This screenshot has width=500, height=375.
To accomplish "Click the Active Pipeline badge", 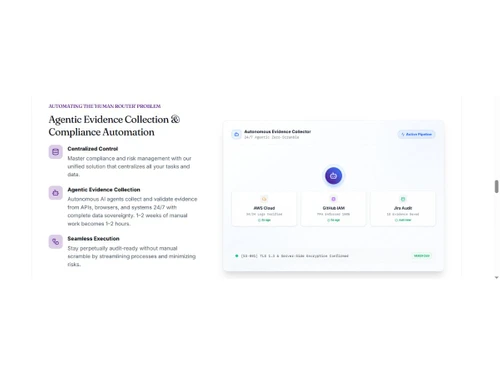I will tap(416, 134).
